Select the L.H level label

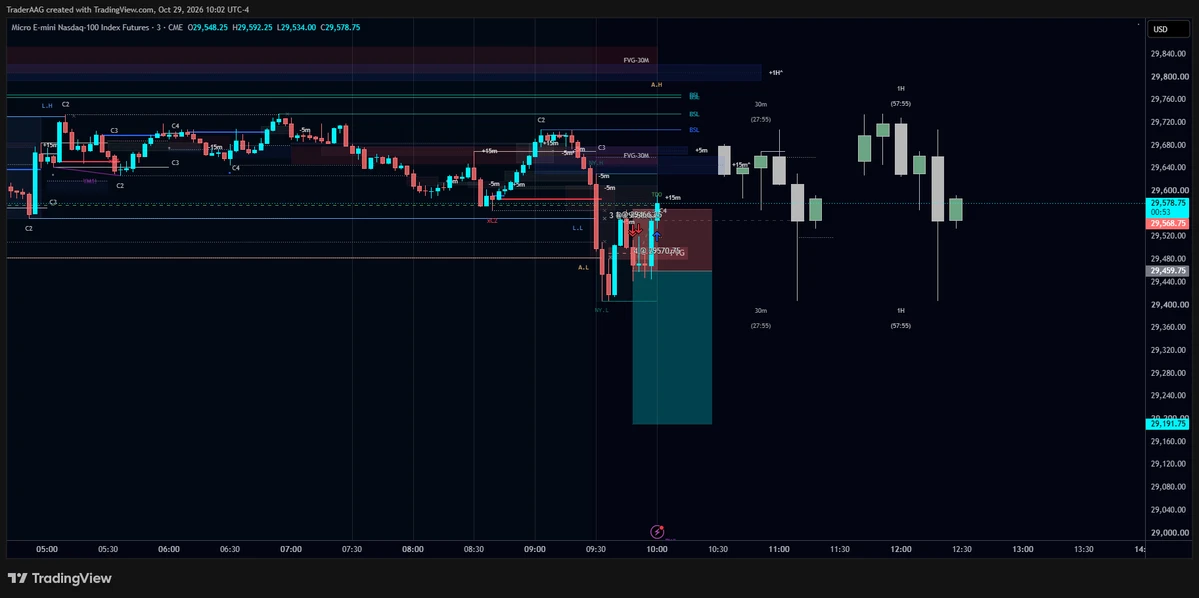pos(47,106)
